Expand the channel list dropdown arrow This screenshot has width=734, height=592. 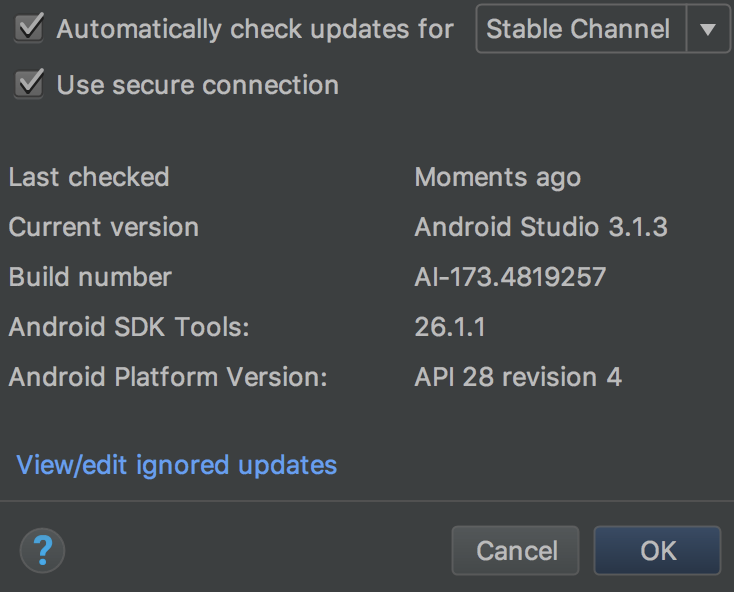point(708,29)
